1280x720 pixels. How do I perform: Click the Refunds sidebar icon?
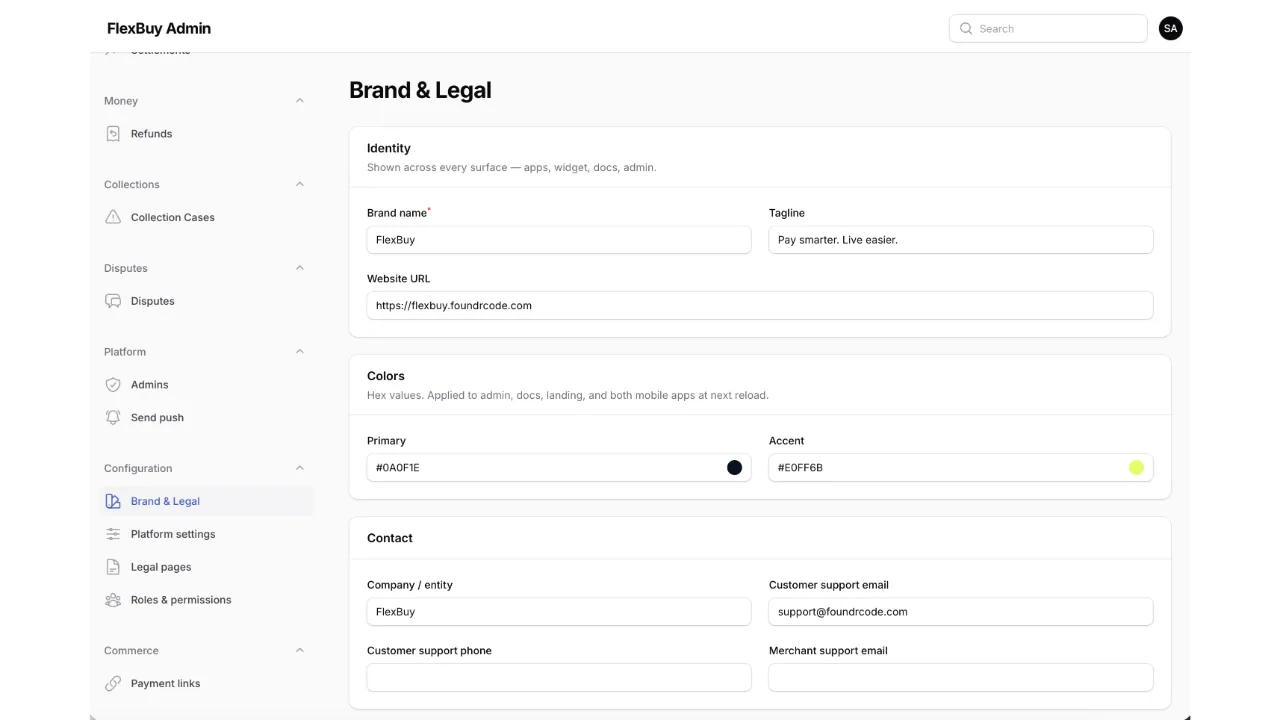coord(113,133)
